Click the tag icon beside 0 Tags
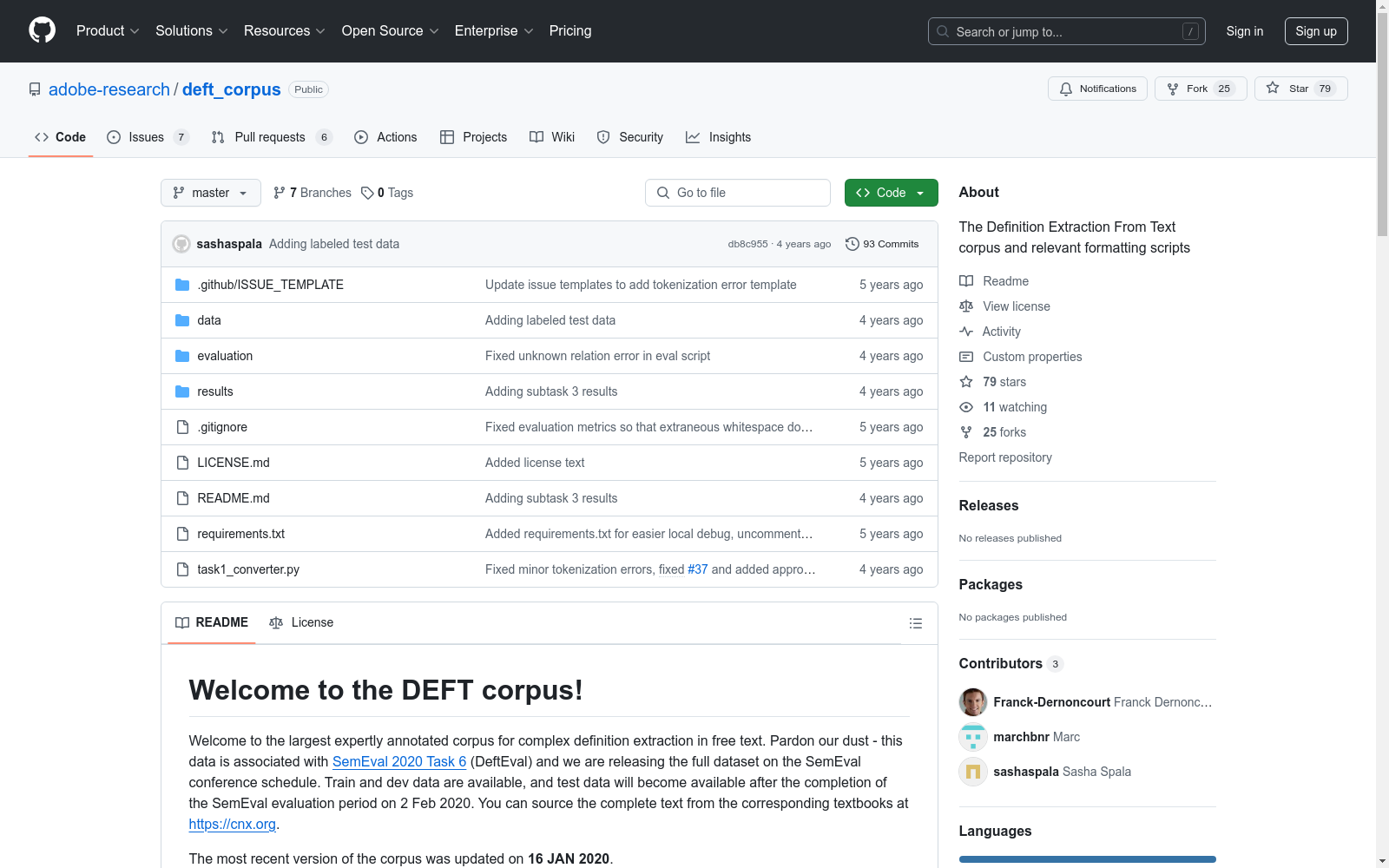The height and width of the screenshot is (868, 1389). click(367, 193)
